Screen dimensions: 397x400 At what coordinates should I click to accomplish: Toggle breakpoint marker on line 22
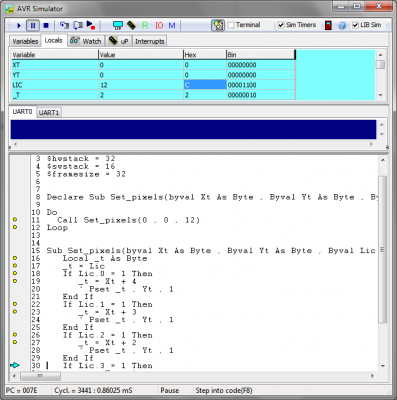click(15, 304)
